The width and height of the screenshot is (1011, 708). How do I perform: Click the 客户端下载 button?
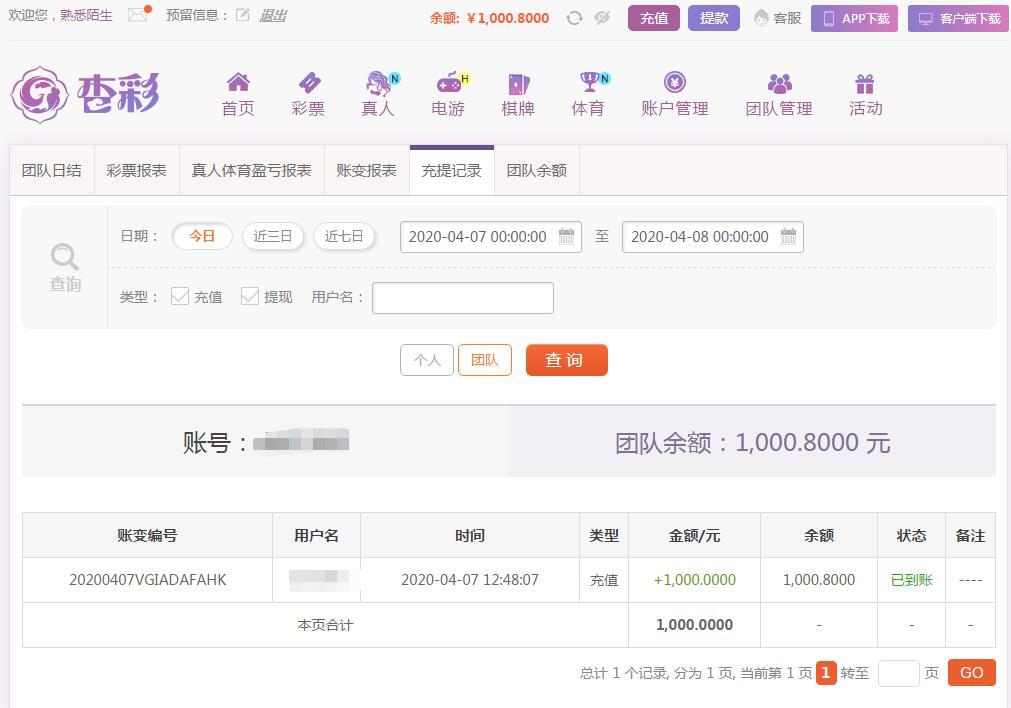tap(958, 18)
